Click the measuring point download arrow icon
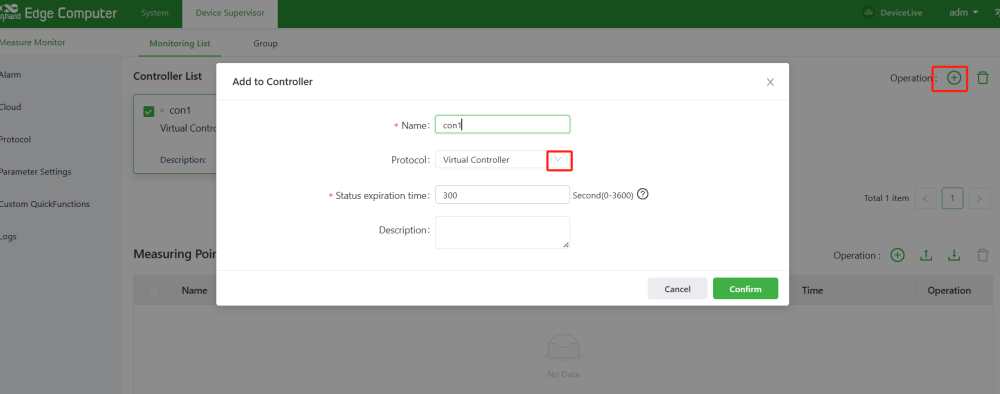The width and height of the screenshot is (1000, 394). click(954, 255)
